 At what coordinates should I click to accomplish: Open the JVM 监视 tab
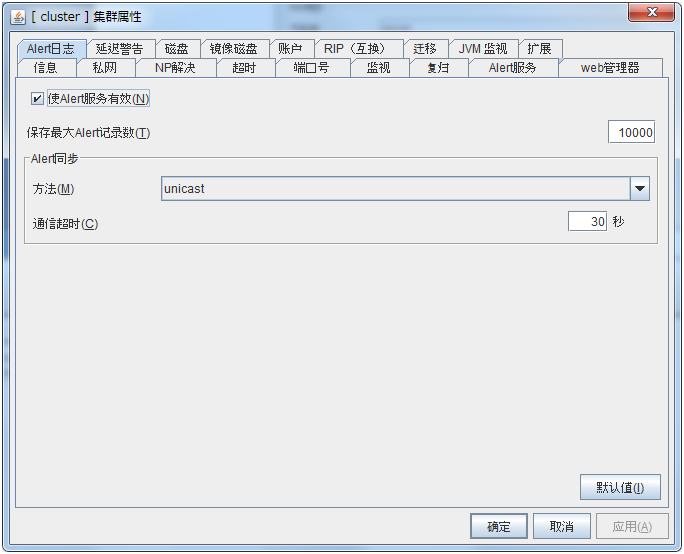point(482,49)
